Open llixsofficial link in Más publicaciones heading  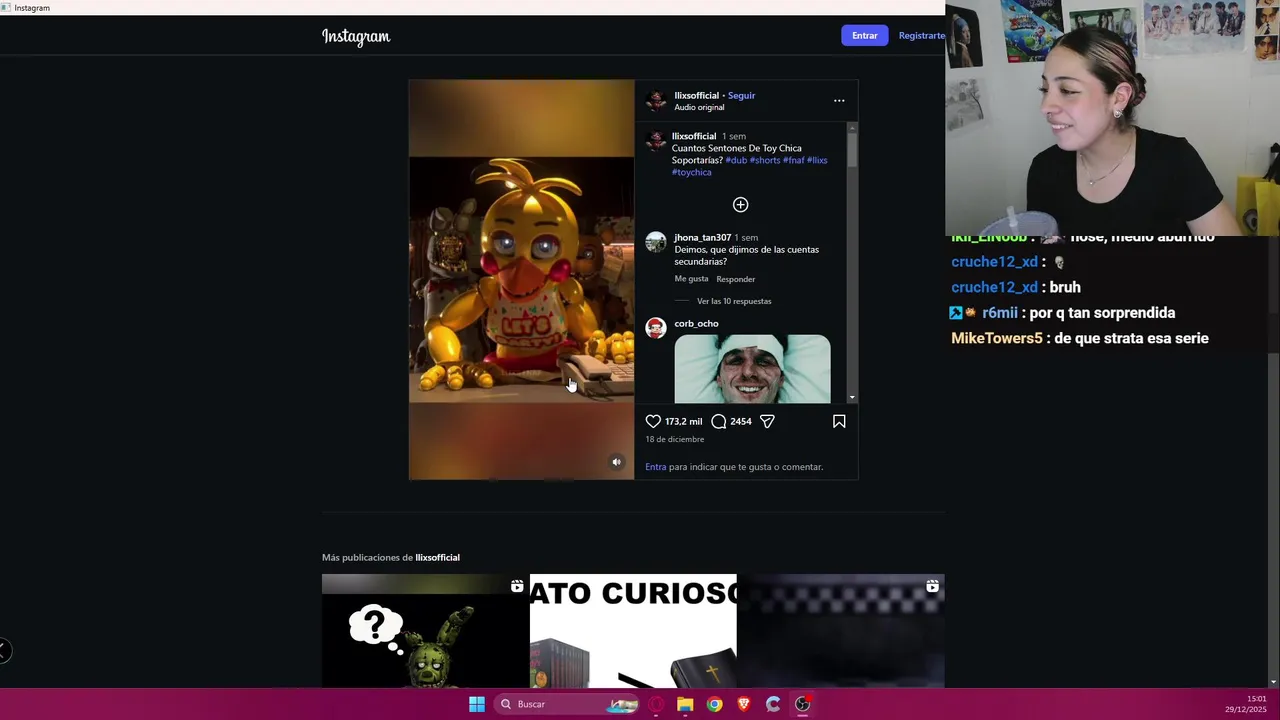437,557
